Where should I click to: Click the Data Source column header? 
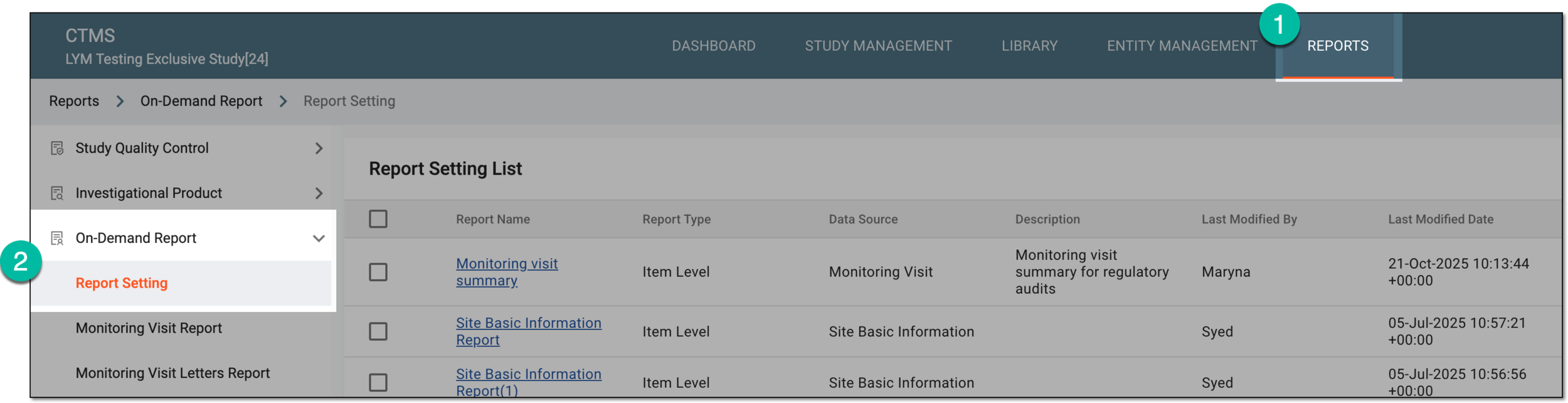[863, 219]
